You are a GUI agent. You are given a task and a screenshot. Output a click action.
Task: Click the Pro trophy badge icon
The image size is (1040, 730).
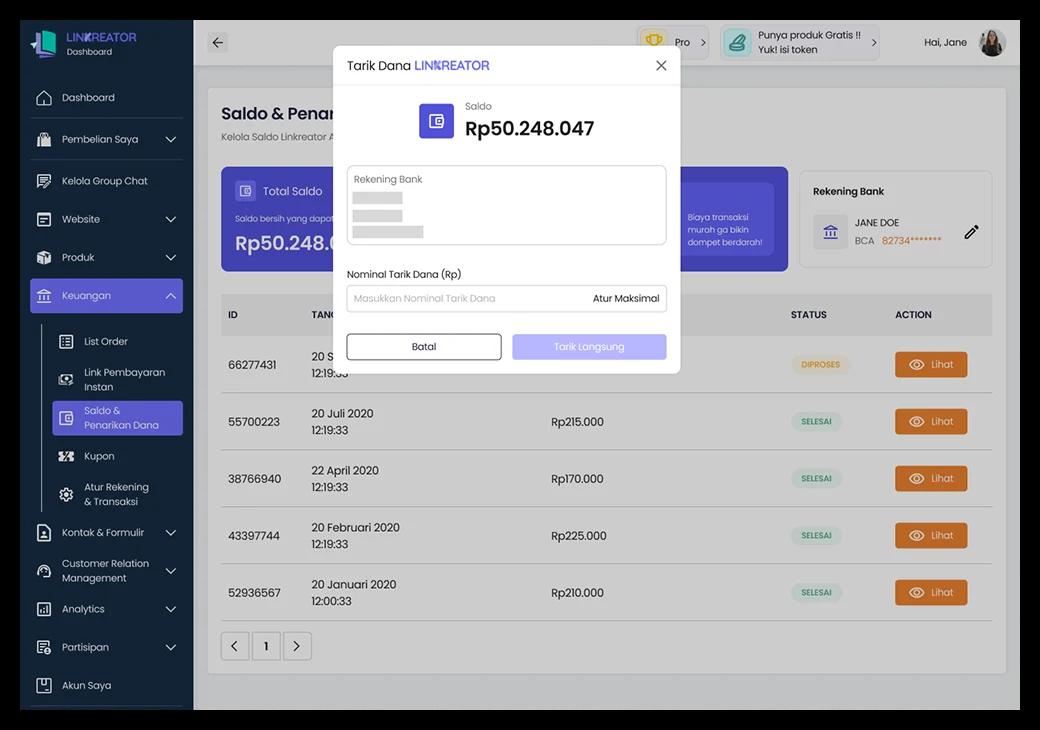pos(654,42)
